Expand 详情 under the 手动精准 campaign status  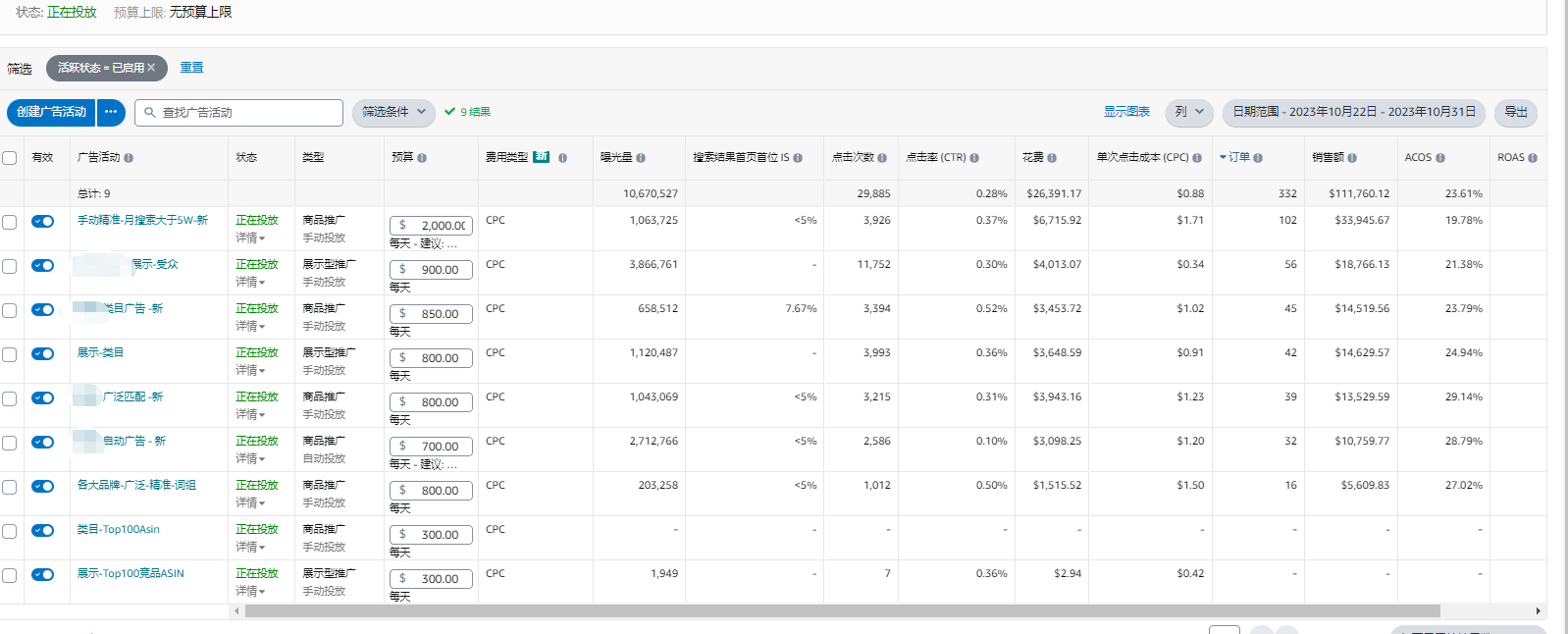coord(250,238)
